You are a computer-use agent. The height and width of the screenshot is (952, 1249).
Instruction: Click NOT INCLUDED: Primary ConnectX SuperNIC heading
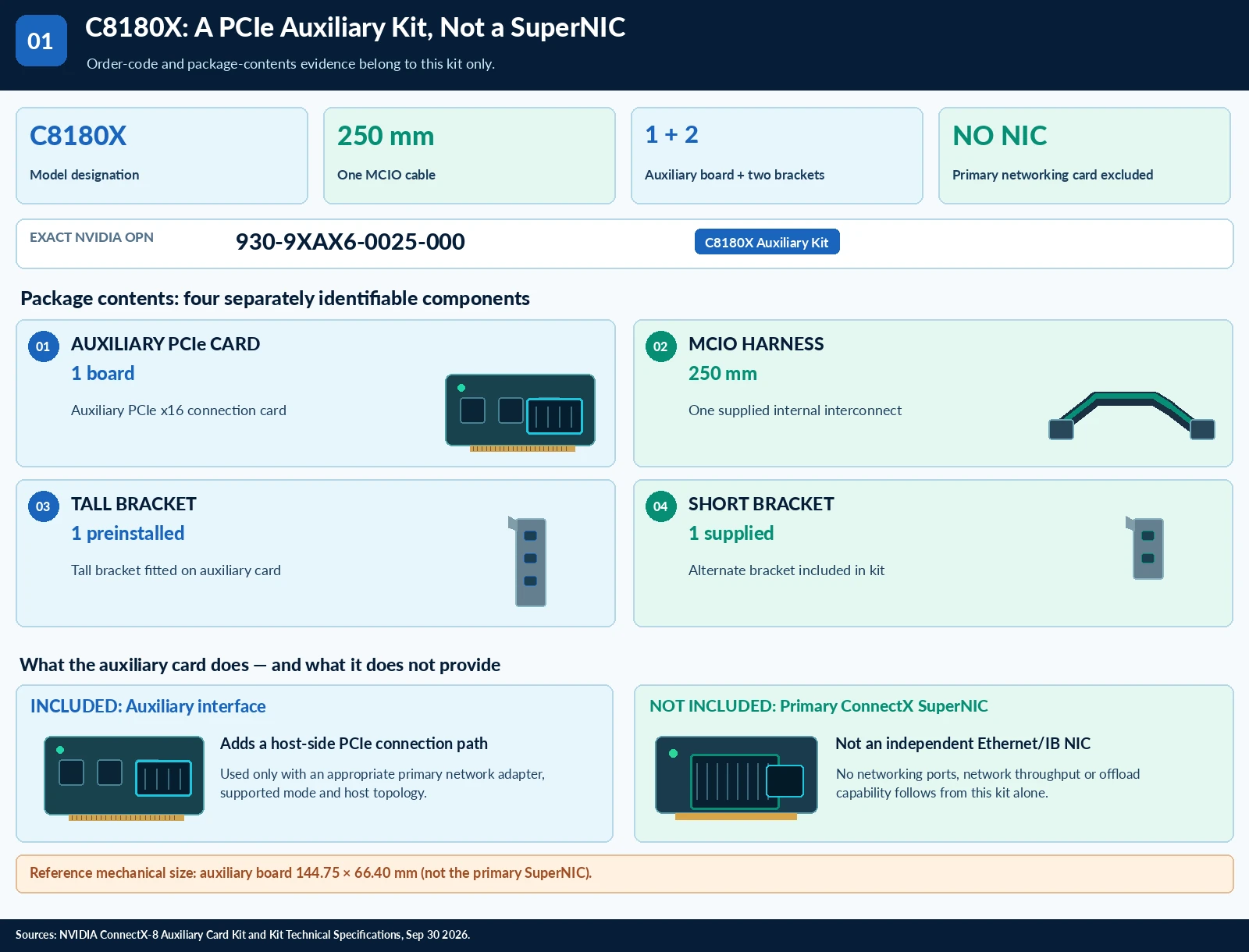pyautogui.click(x=819, y=706)
